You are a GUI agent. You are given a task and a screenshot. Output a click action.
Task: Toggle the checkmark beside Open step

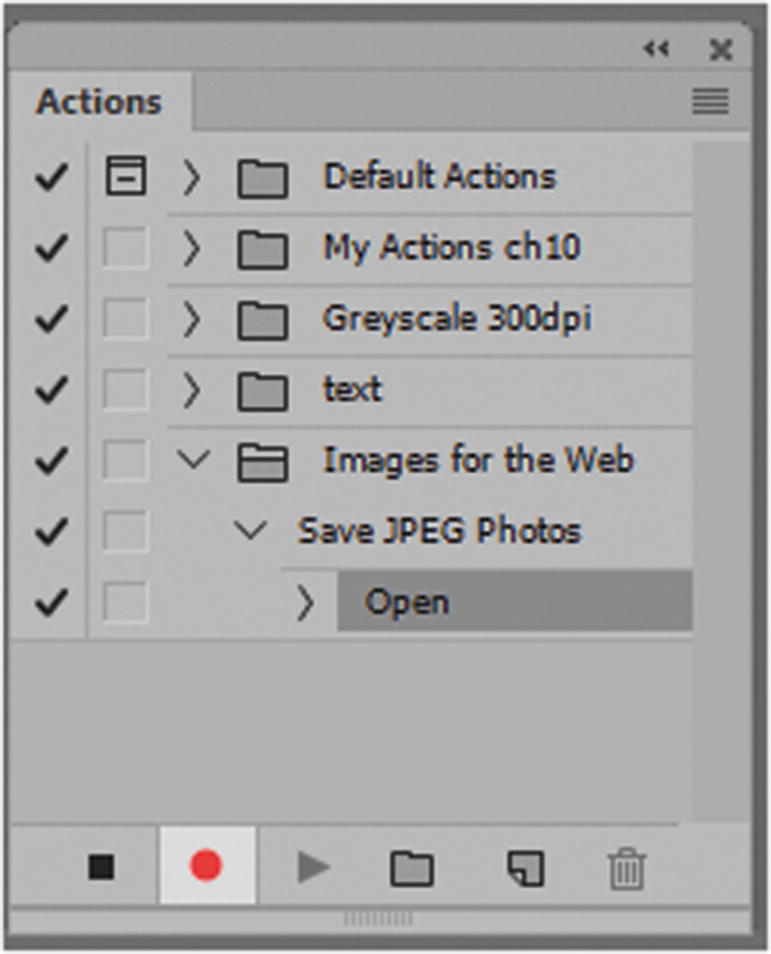50,602
